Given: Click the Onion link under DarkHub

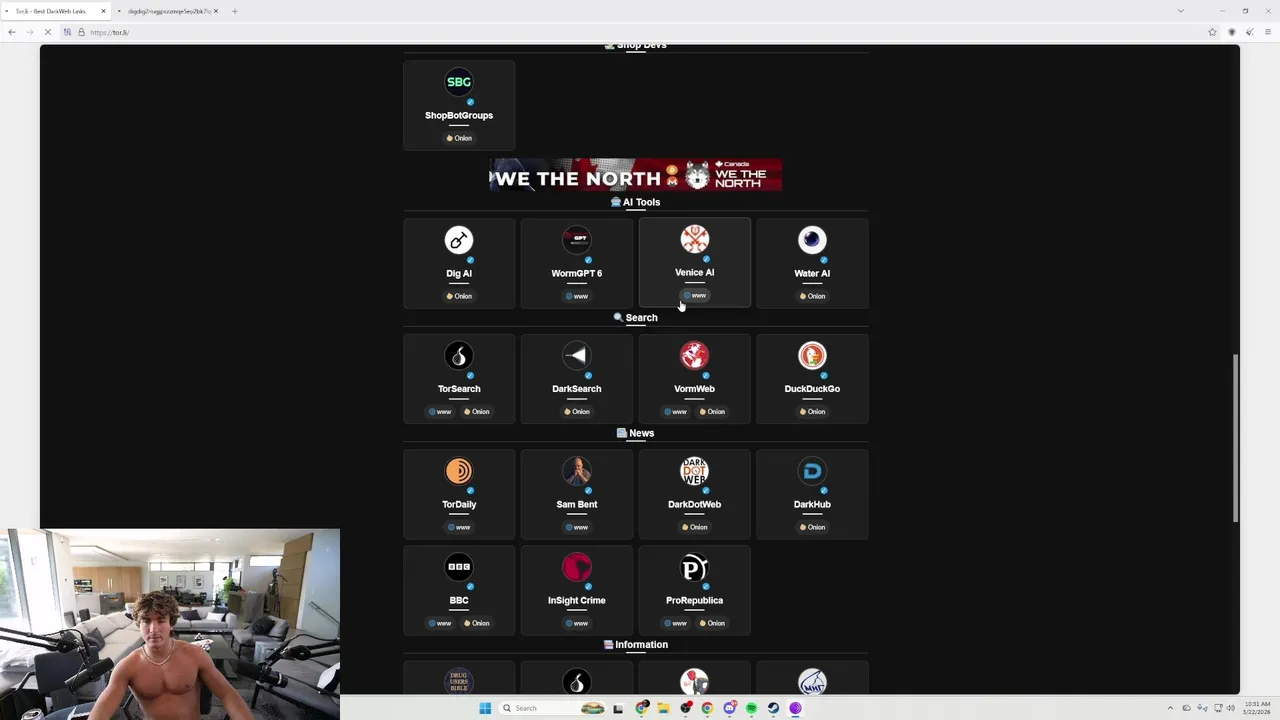Looking at the screenshot, I should pyautogui.click(x=812, y=527).
